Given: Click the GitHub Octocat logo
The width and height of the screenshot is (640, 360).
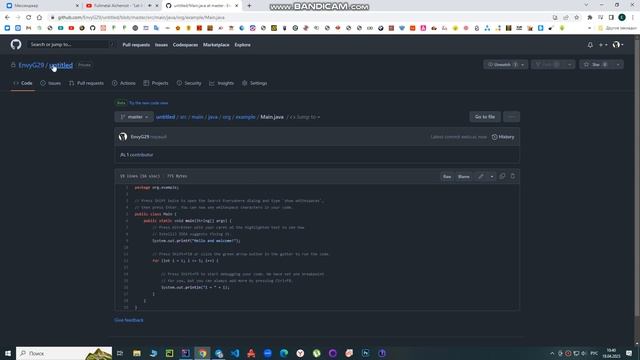Looking at the screenshot, I should pyautogui.click(x=16, y=44).
